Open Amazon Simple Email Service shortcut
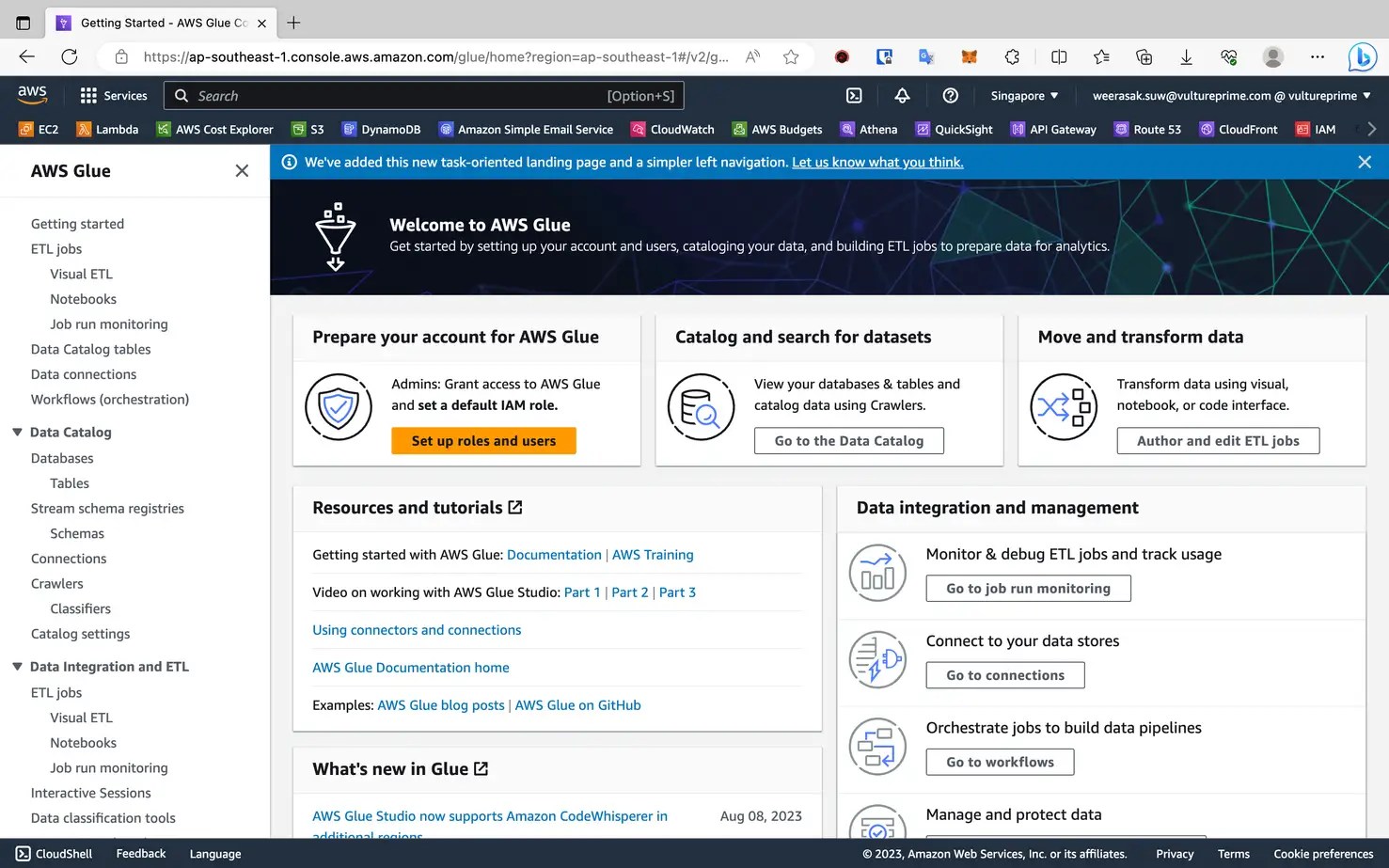The height and width of the screenshot is (868, 1389). (x=526, y=130)
